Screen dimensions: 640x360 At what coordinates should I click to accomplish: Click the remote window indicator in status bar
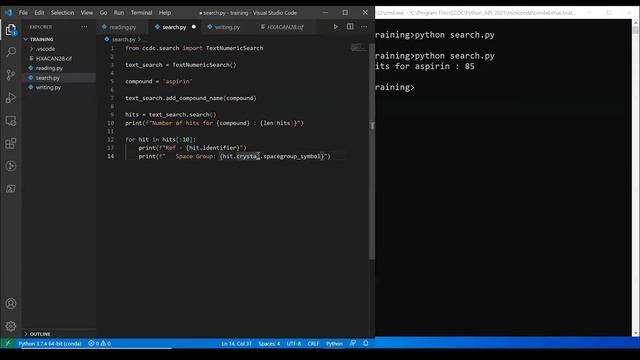click(7, 344)
